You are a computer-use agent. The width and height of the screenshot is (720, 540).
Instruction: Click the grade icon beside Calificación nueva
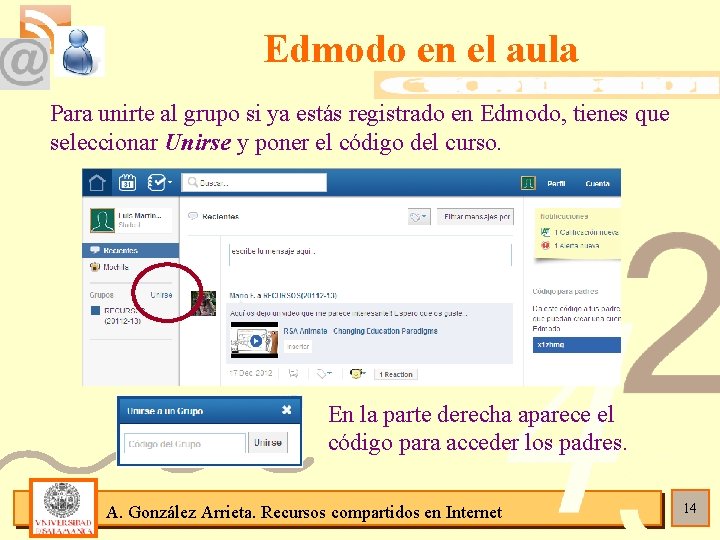pos(545,232)
